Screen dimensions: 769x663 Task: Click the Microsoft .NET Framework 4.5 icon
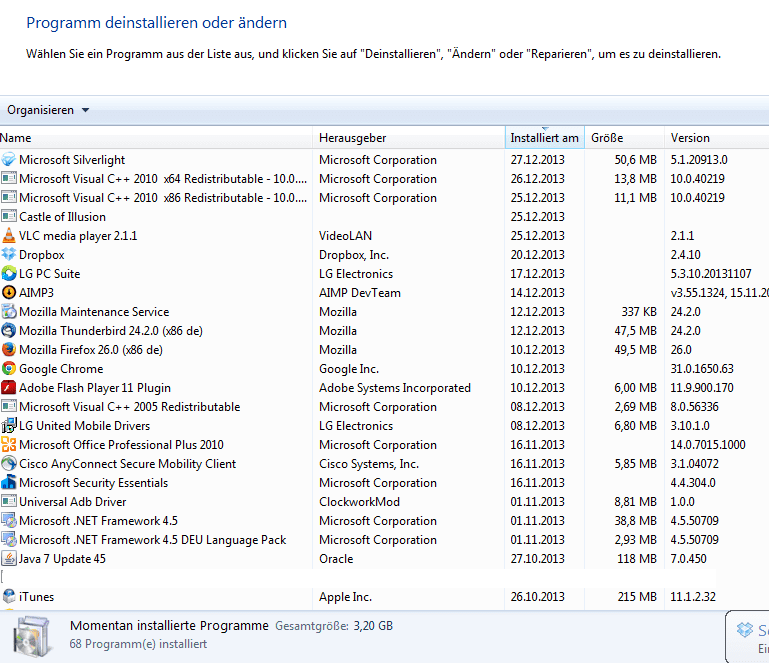(x=9, y=520)
